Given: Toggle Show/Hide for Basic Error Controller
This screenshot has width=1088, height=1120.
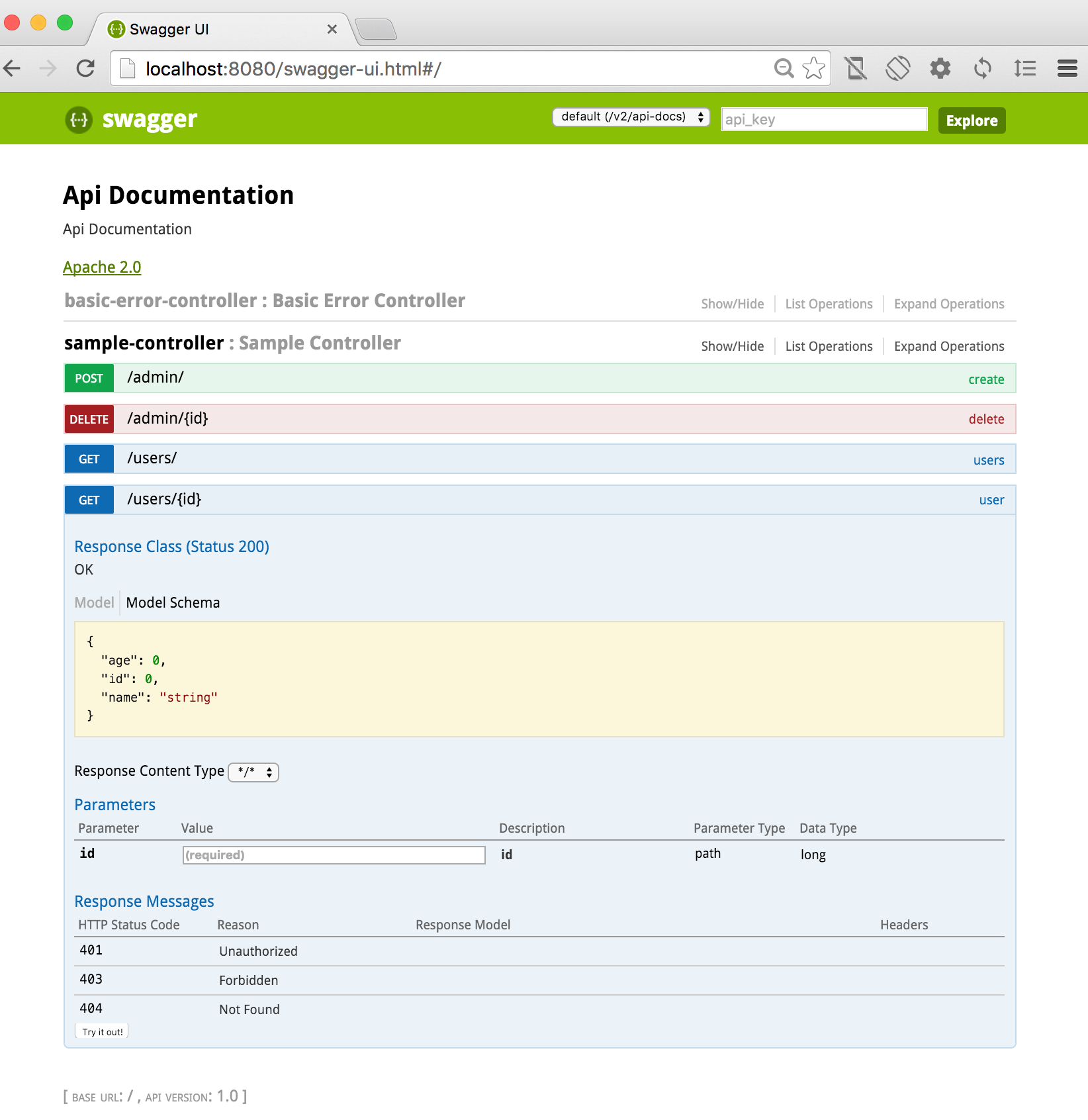Looking at the screenshot, I should [x=732, y=304].
